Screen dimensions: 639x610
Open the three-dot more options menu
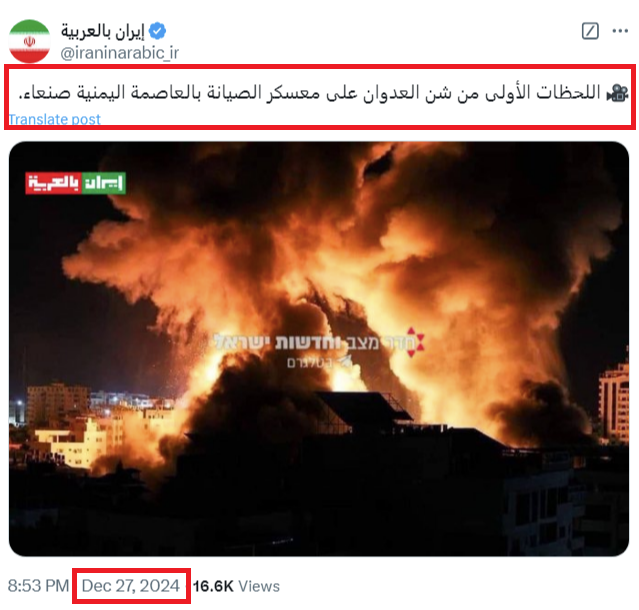[x=620, y=31]
